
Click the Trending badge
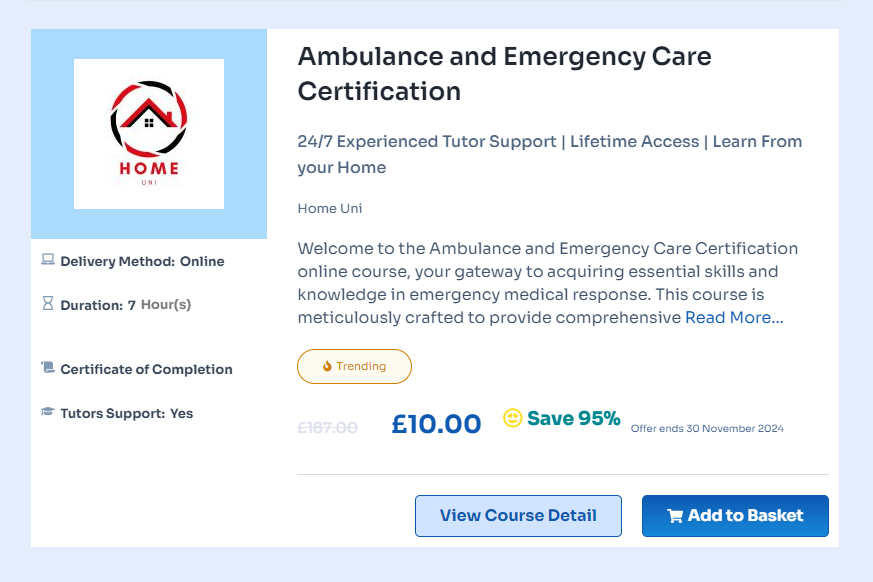pos(354,366)
